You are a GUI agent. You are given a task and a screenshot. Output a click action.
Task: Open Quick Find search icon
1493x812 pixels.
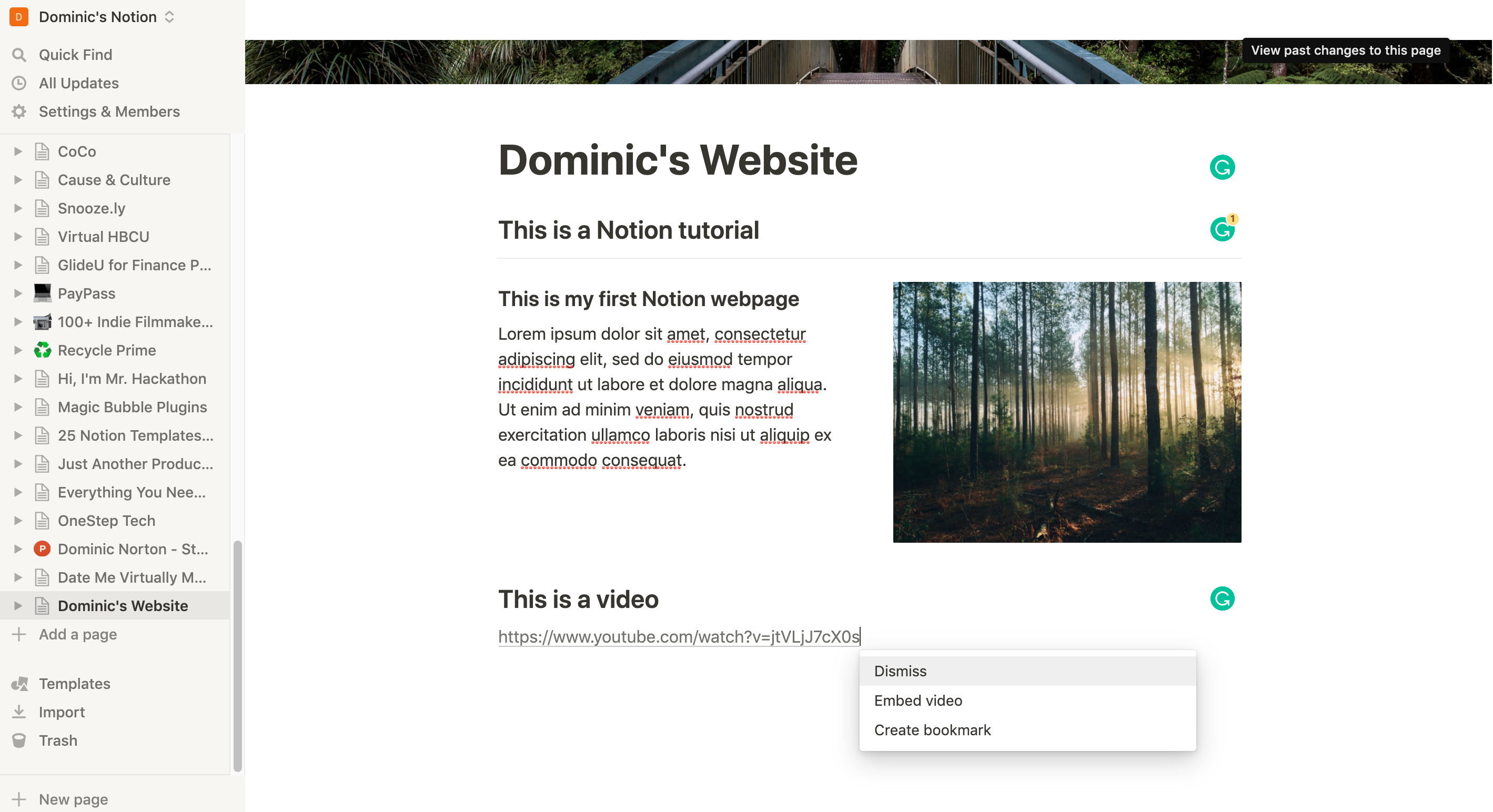pos(19,55)
